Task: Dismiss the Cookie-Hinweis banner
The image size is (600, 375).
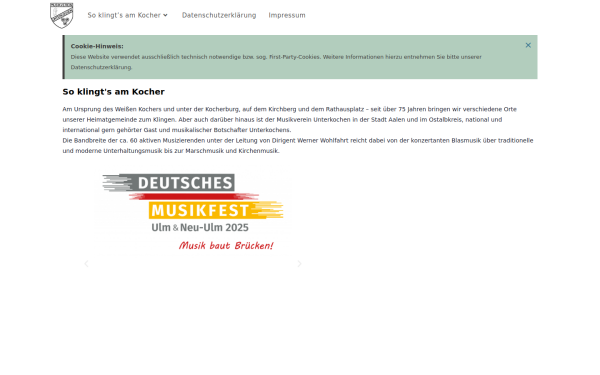Action: [528, 45]
